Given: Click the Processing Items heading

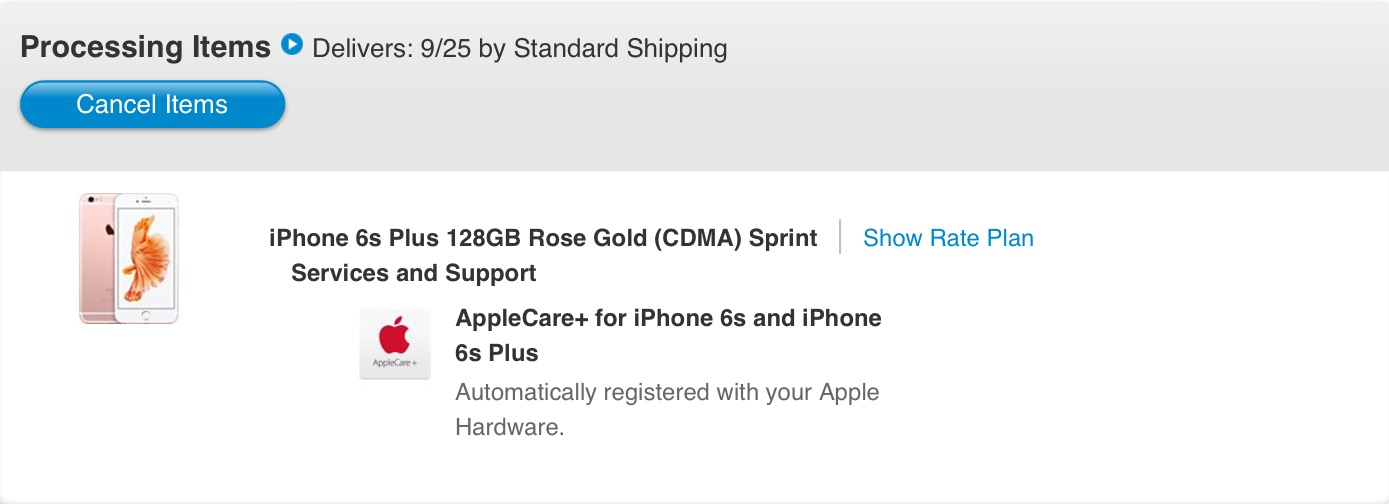Looking at the screenshot, I should click(145, 47).
